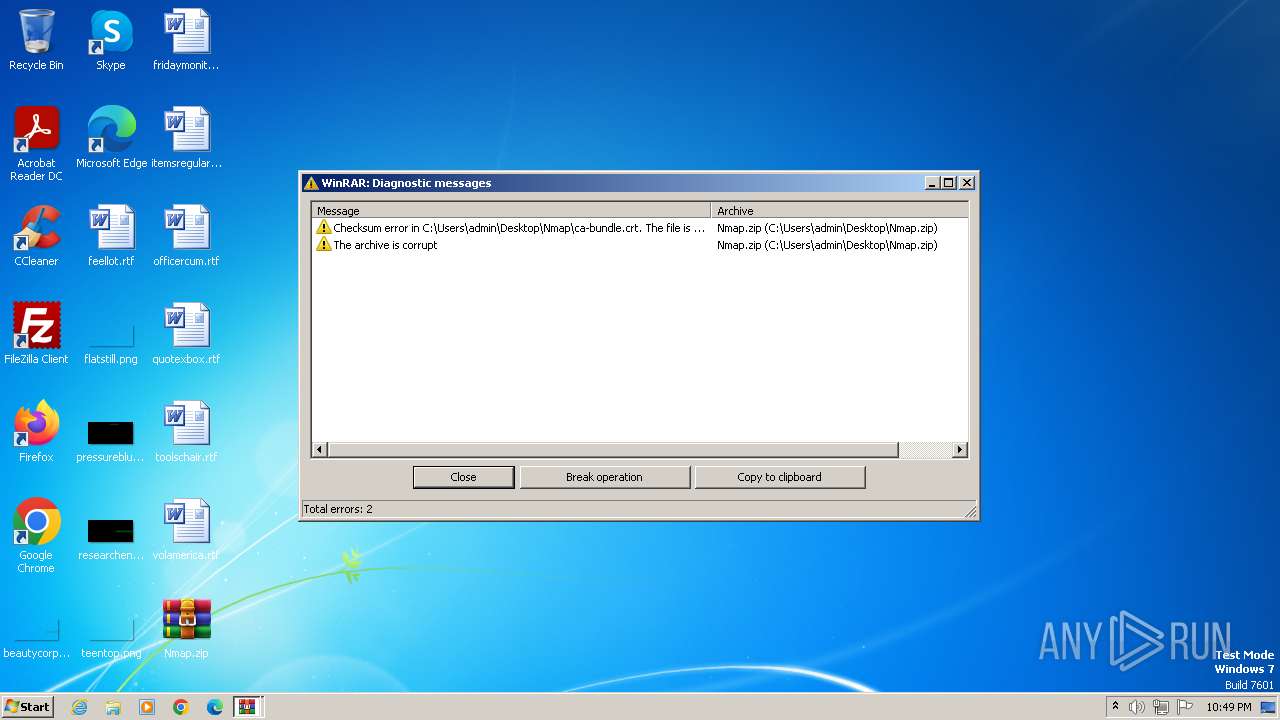
Task: Sort by the Message column header
Action: tap(511, 211)
